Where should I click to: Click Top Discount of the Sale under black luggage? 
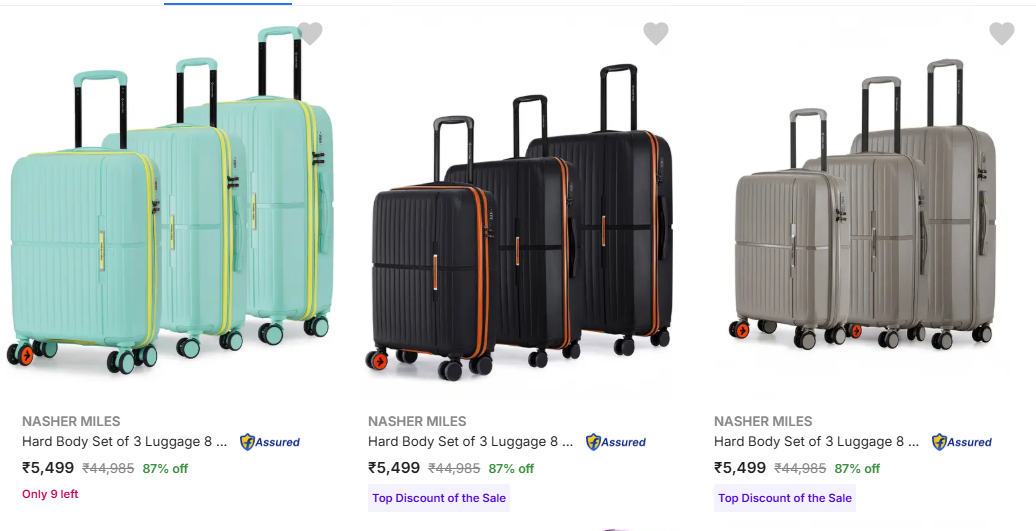(x=439, y=498)
